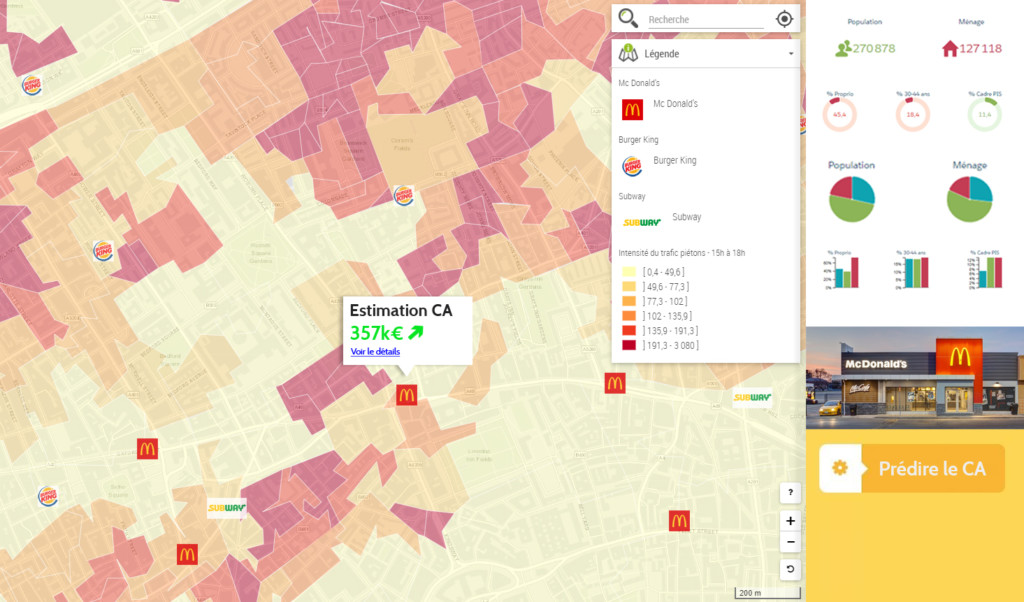Viewport: 1024px width, 602px height.
Task: Click the green upward arrow beside 357k€
Action: (415, 333)
